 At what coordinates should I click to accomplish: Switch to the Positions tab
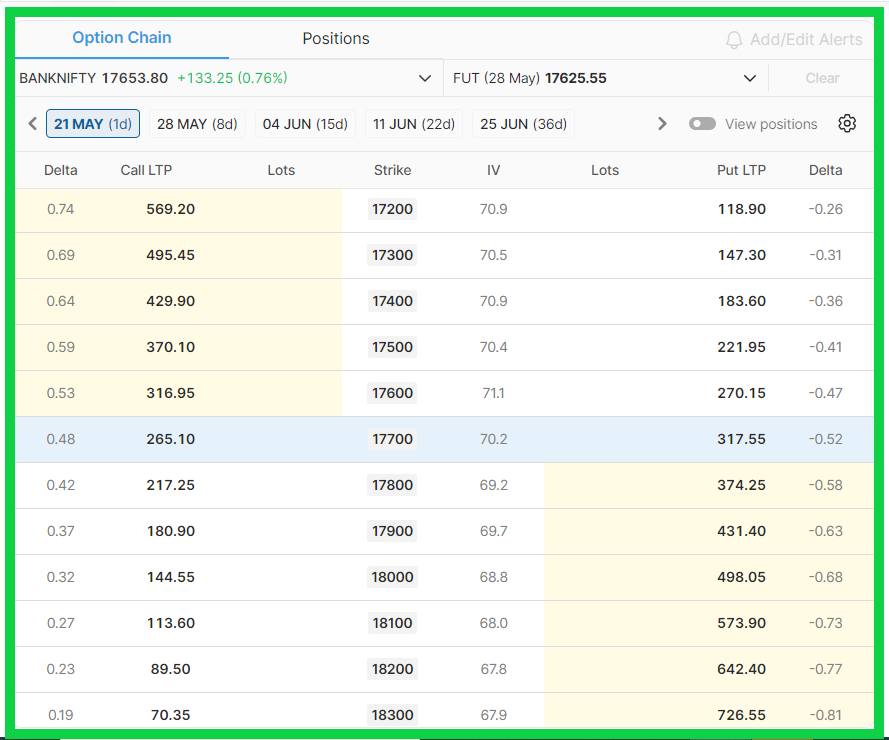click(336, 39)
